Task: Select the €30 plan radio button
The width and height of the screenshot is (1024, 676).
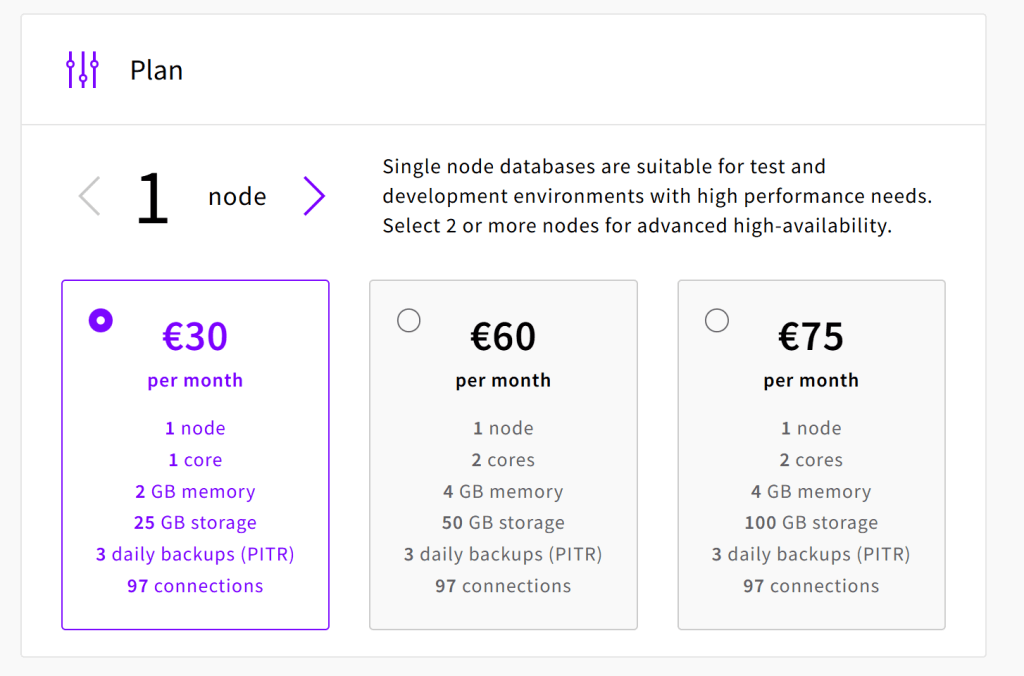Action: 101,321
